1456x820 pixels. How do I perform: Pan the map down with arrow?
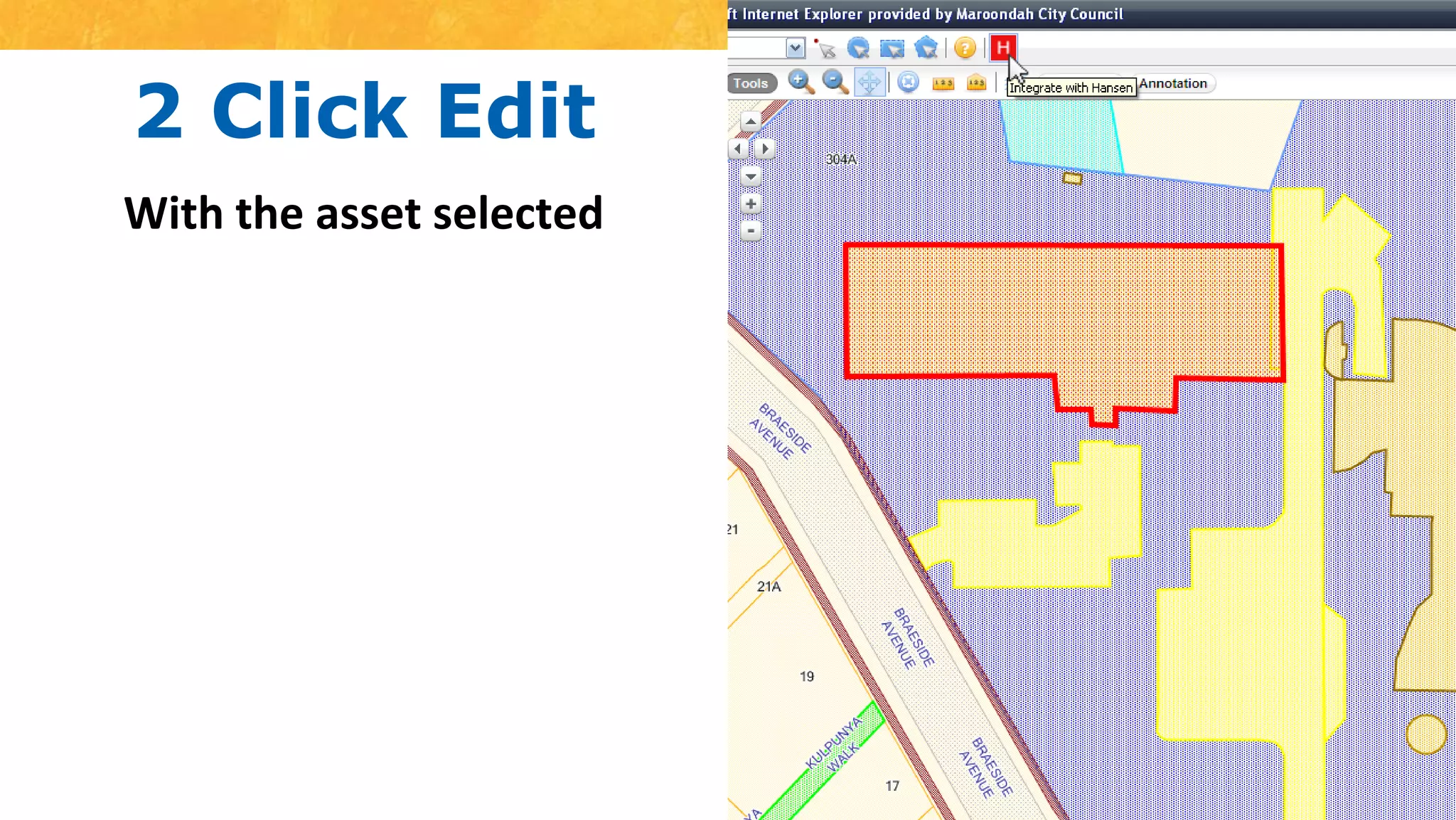(x=751, y=176)
